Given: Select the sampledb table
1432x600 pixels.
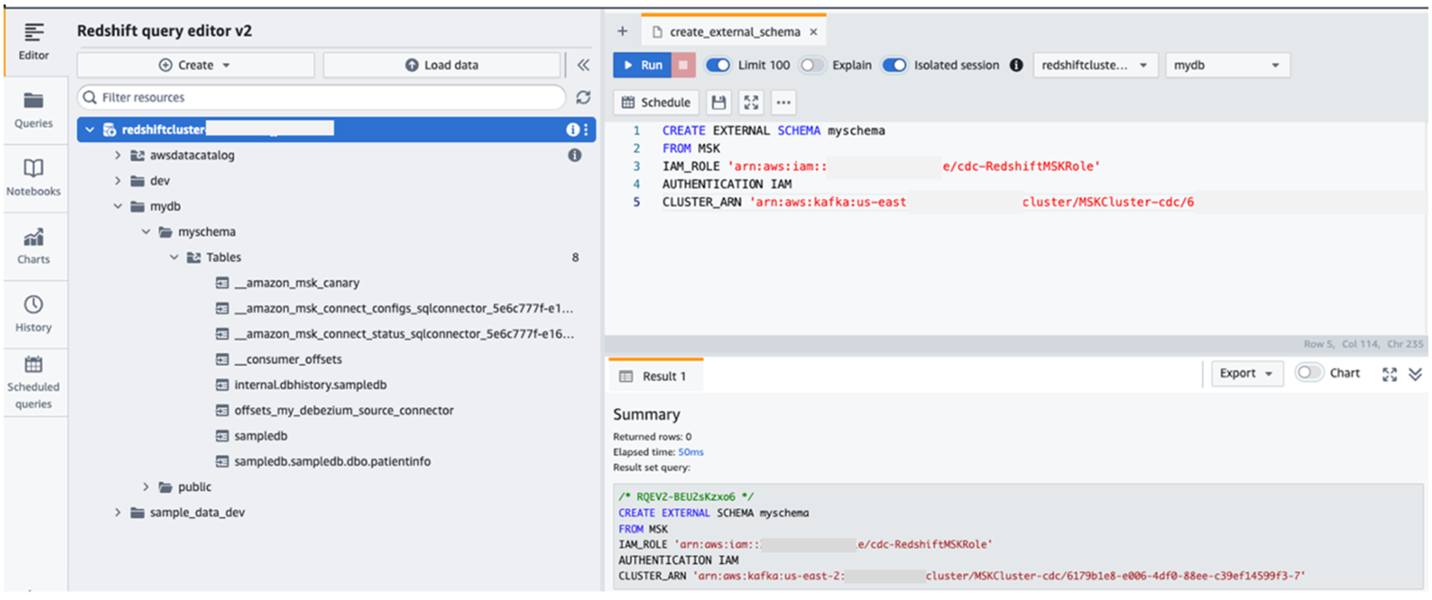Looking at the screenshot, I should 251,436.
